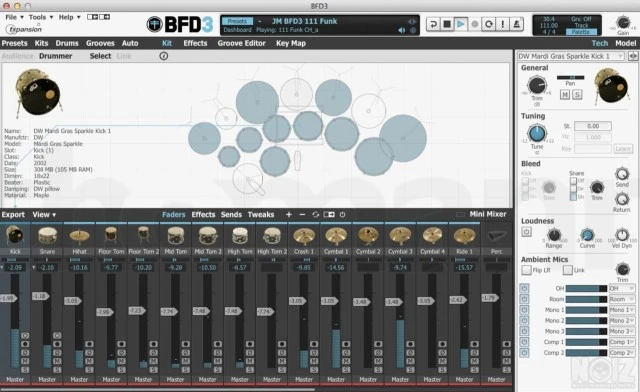Screen dimensions: 640x392
Task: Show the mixer Tweaks view
Action: point(261,214)
